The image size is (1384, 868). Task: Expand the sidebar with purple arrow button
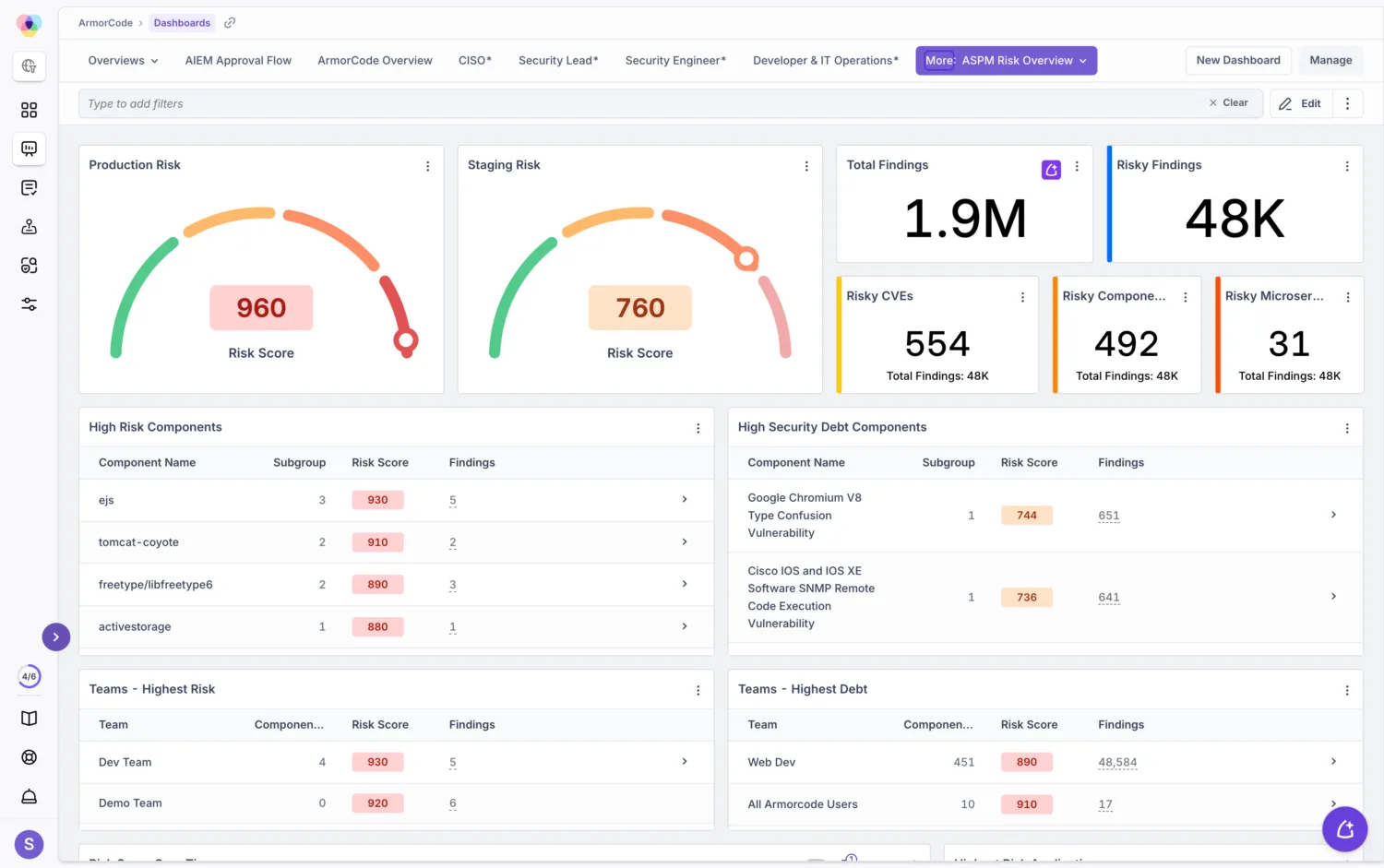pyautogui.click(x=56, y=636)
